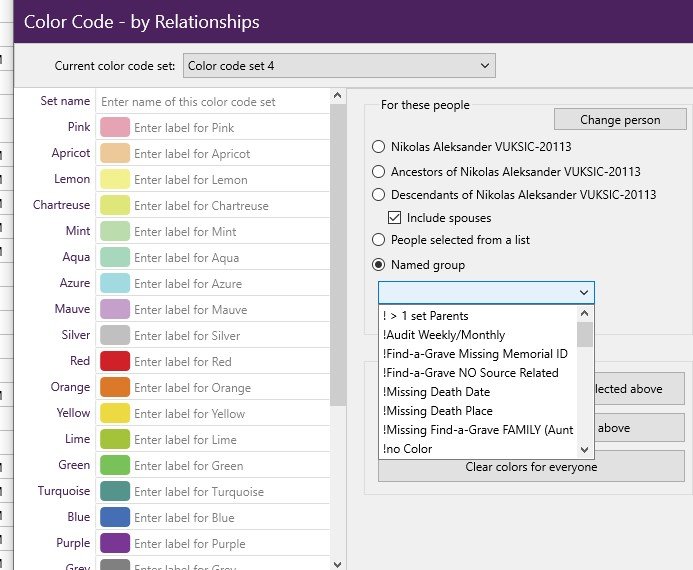Focus the Enter label for Turquoise field
The image size is (693, 570).
pos(231,491)
